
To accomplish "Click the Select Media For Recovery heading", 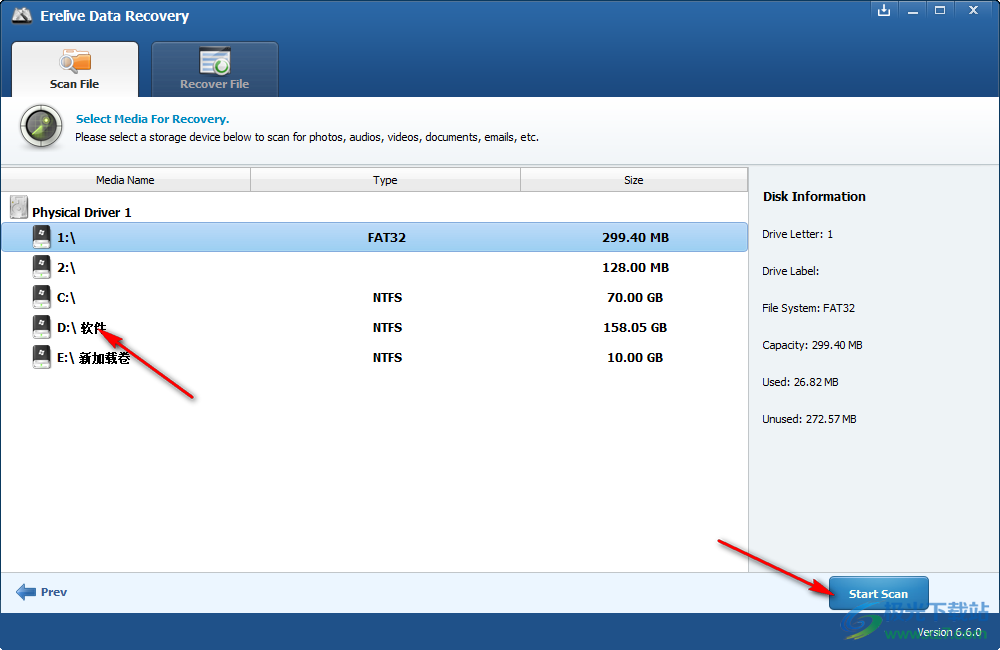I will 152,119.
